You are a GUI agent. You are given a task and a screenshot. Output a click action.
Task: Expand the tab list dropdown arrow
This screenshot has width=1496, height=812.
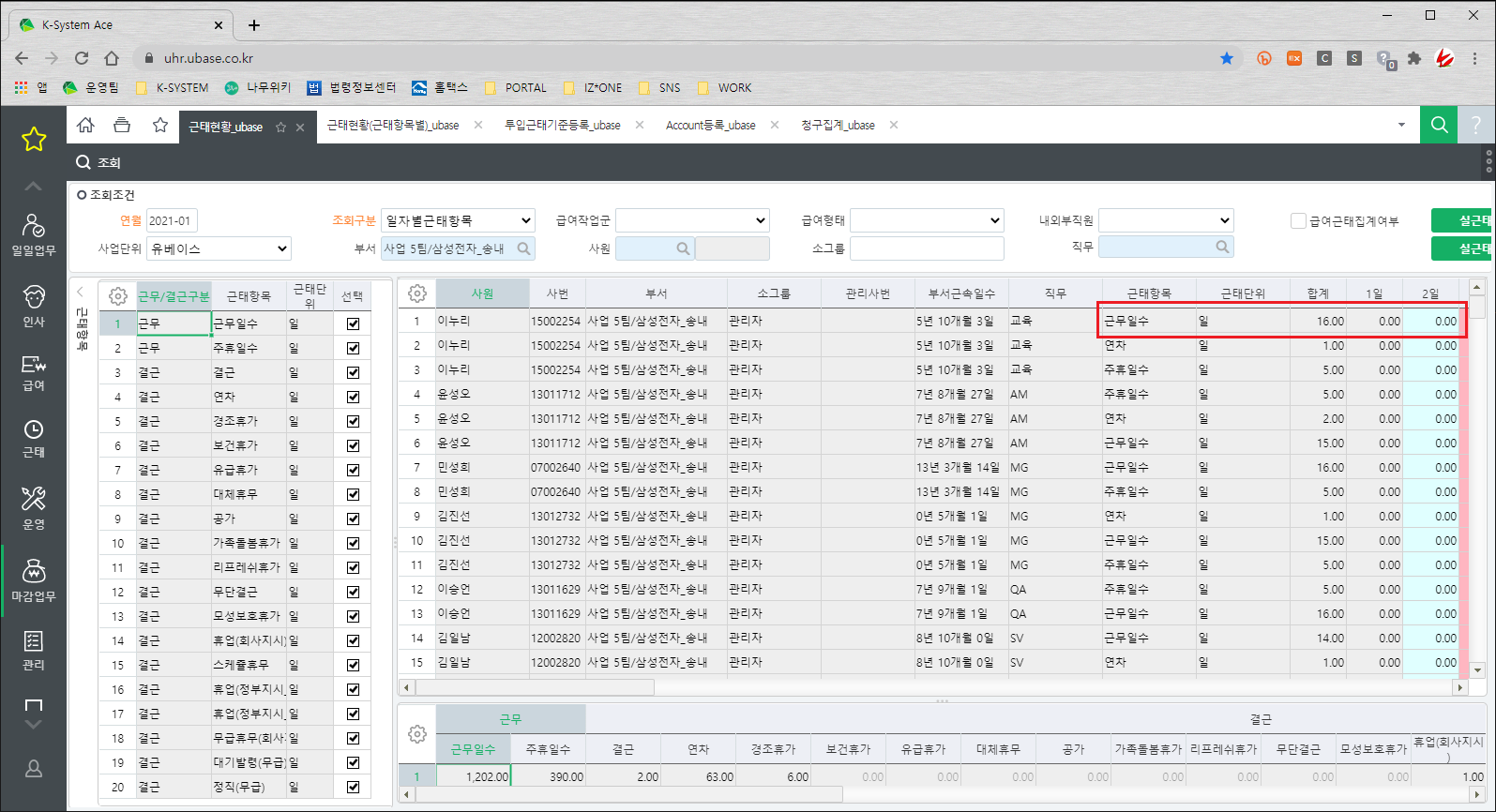pos(1402,125)
